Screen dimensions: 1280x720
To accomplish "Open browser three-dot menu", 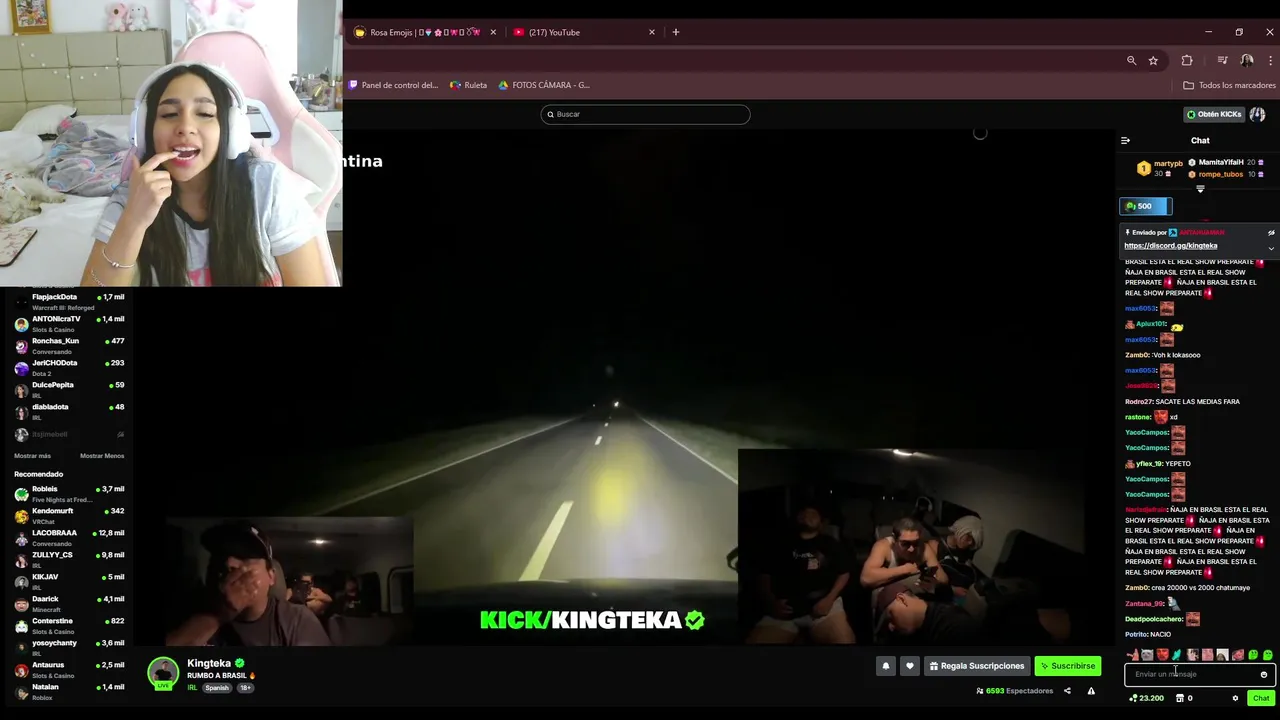I will tap(1270, 60).
